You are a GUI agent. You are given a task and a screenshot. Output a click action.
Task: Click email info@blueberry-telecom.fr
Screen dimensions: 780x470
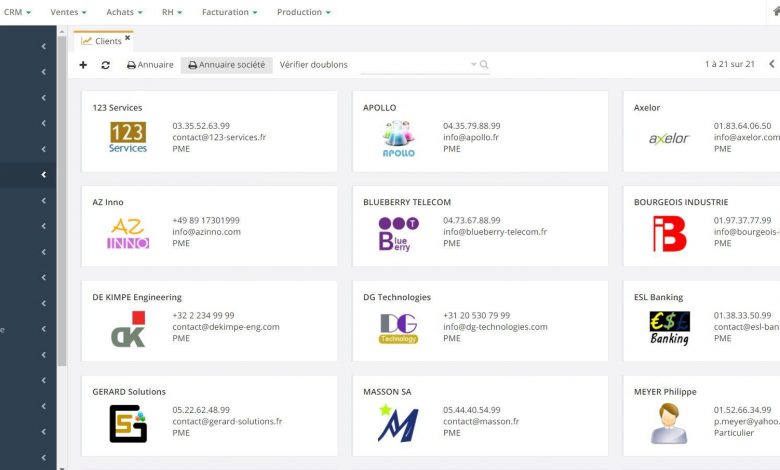click(x=495, y=232)
